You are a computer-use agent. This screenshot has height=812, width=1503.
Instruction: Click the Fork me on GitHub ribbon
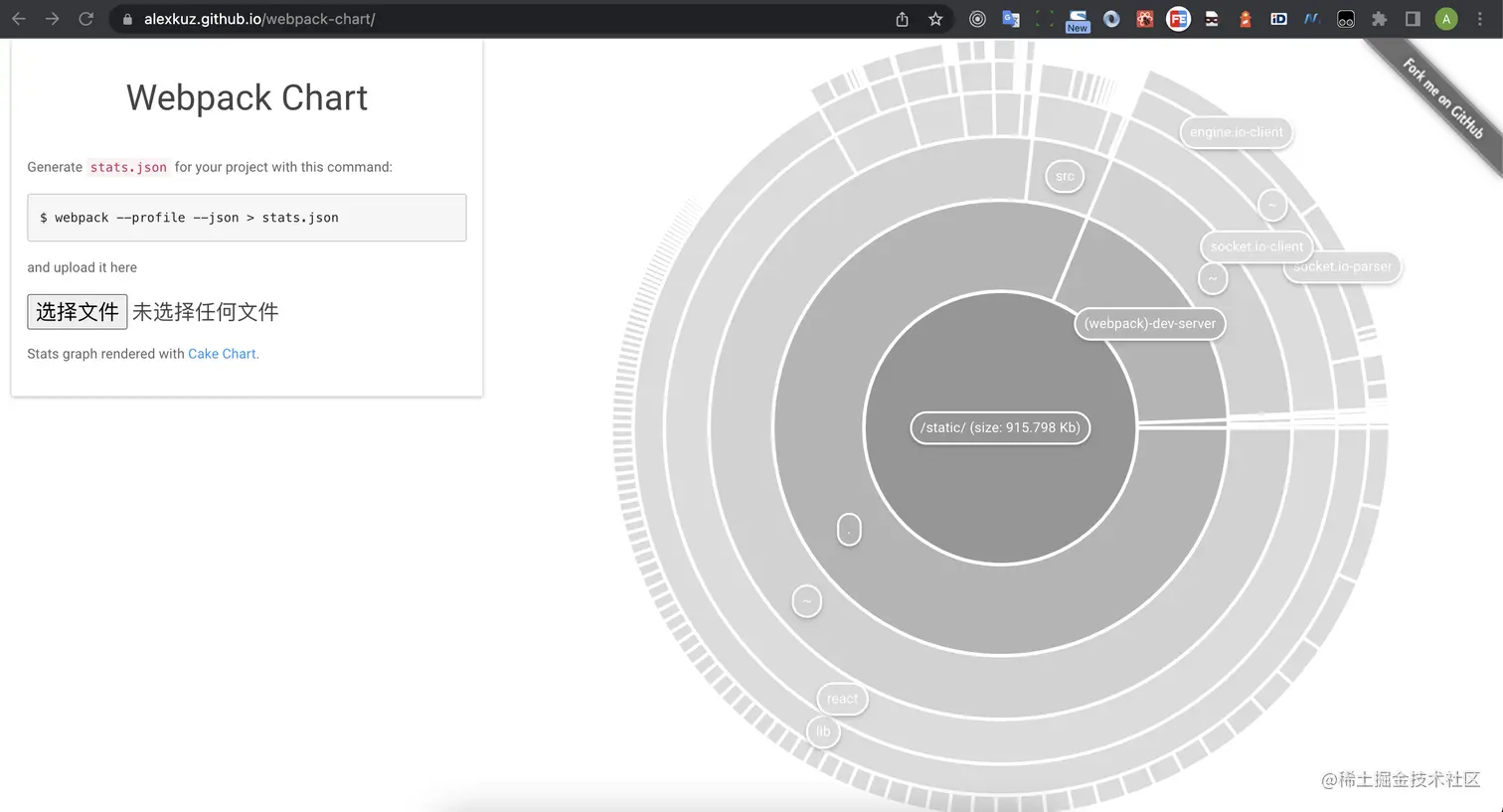pyautogui.click(x=1441, y=97)
